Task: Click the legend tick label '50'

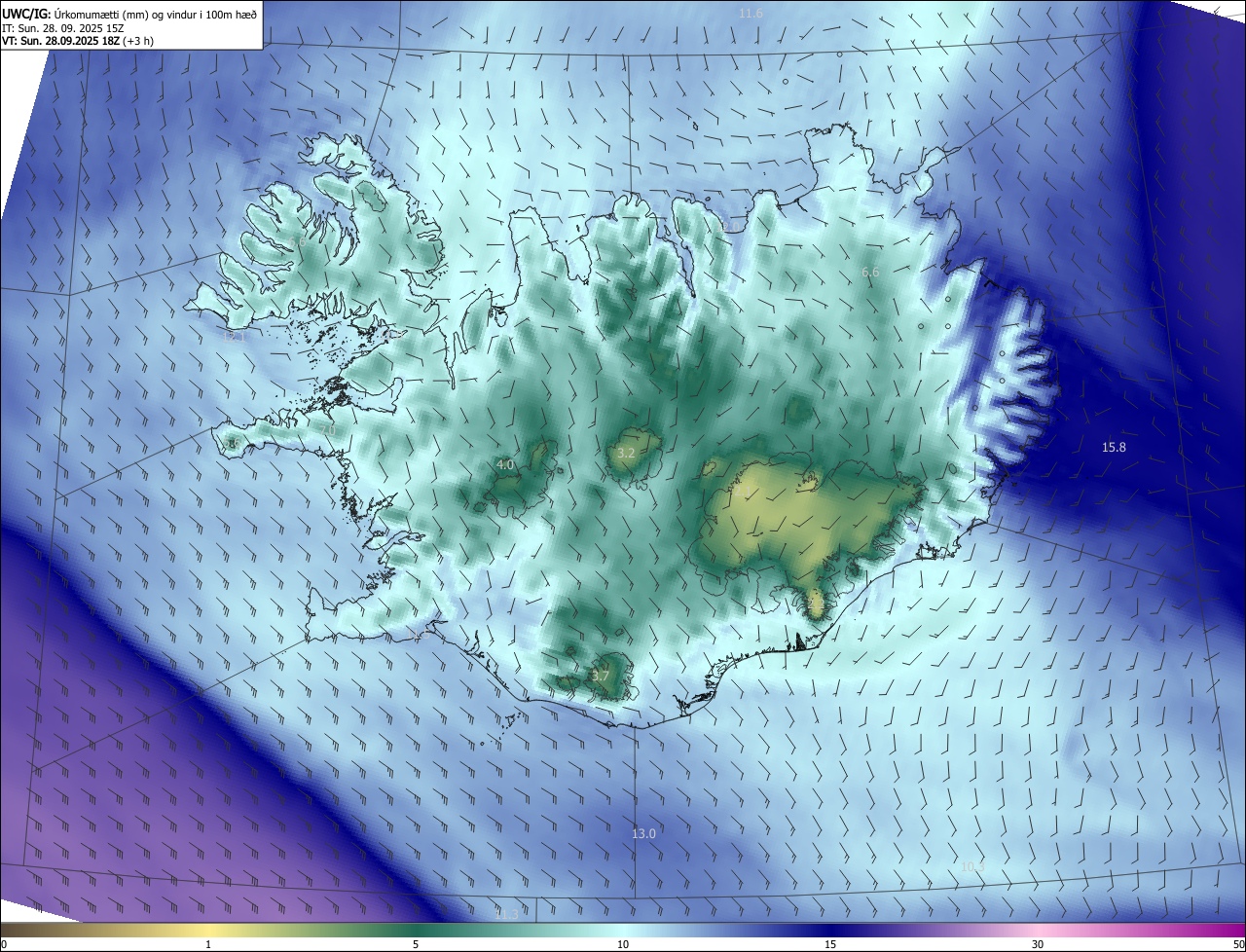Action: pos(1238,944)
